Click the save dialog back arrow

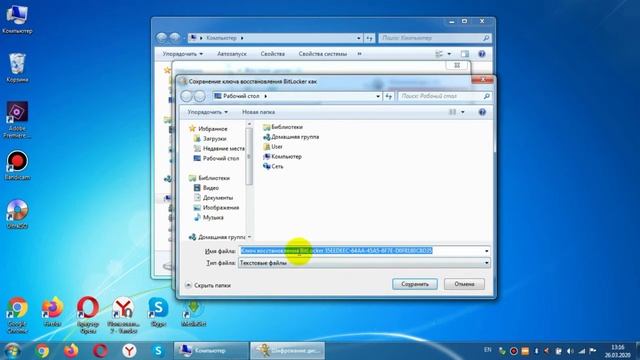coord(187,96)
